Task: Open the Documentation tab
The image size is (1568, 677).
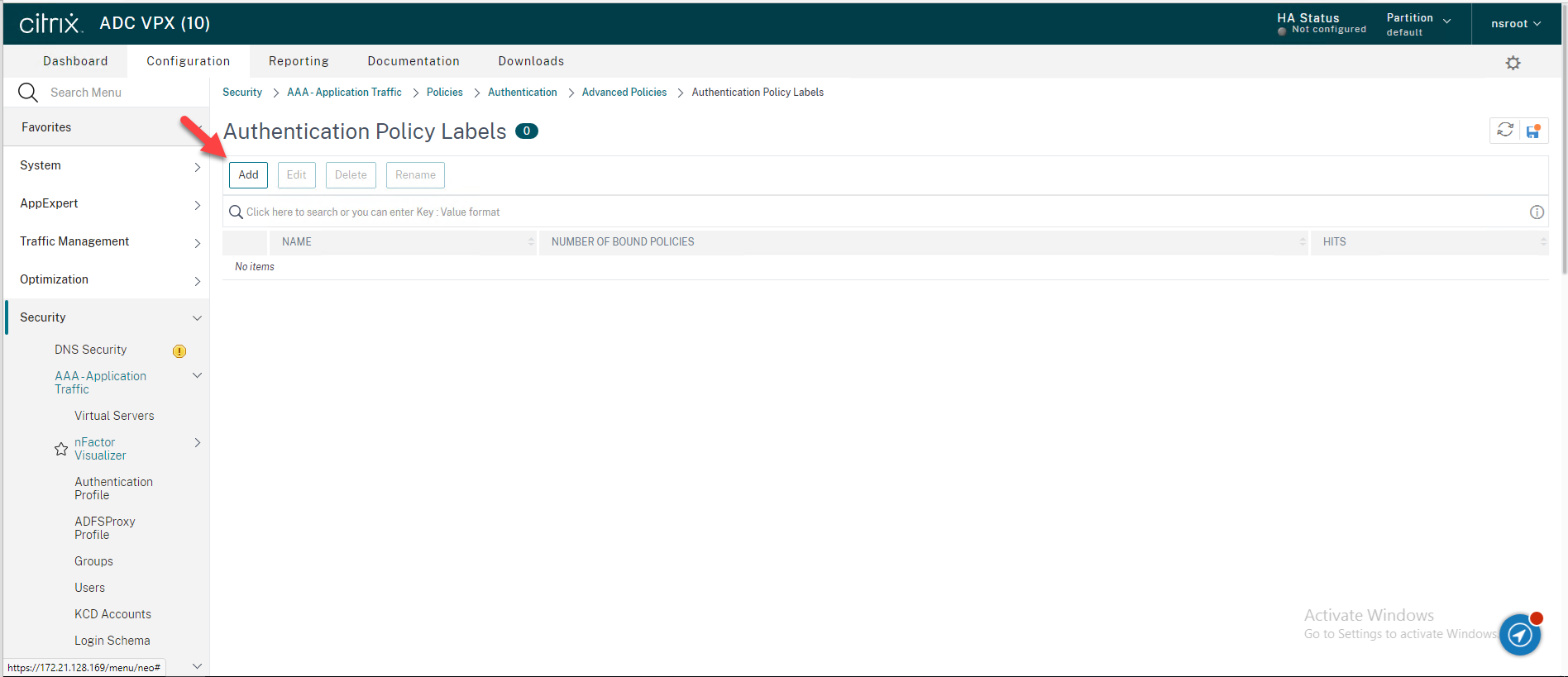Action: coord(414,61)
